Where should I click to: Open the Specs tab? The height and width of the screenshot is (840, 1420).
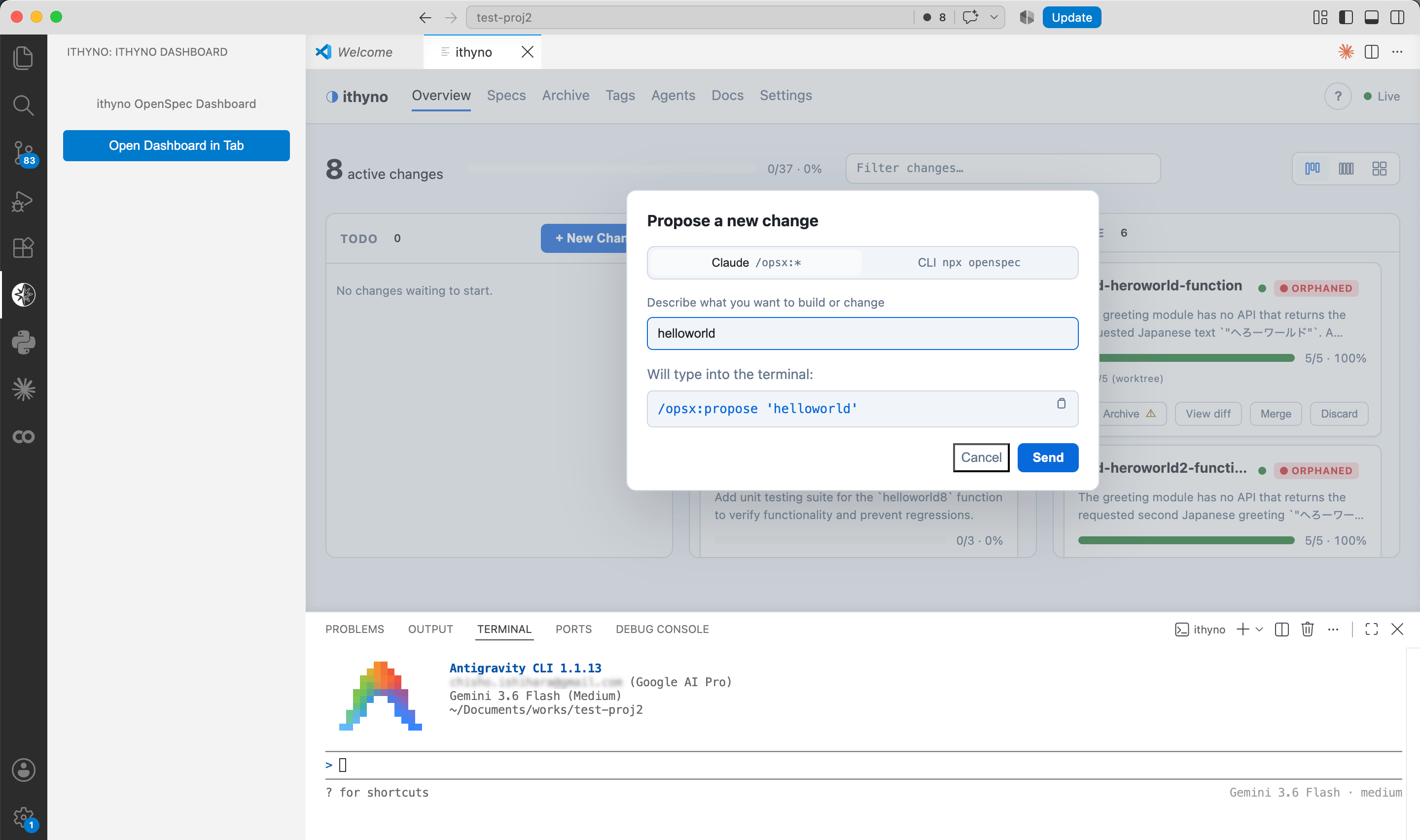(x=506, y=96)
